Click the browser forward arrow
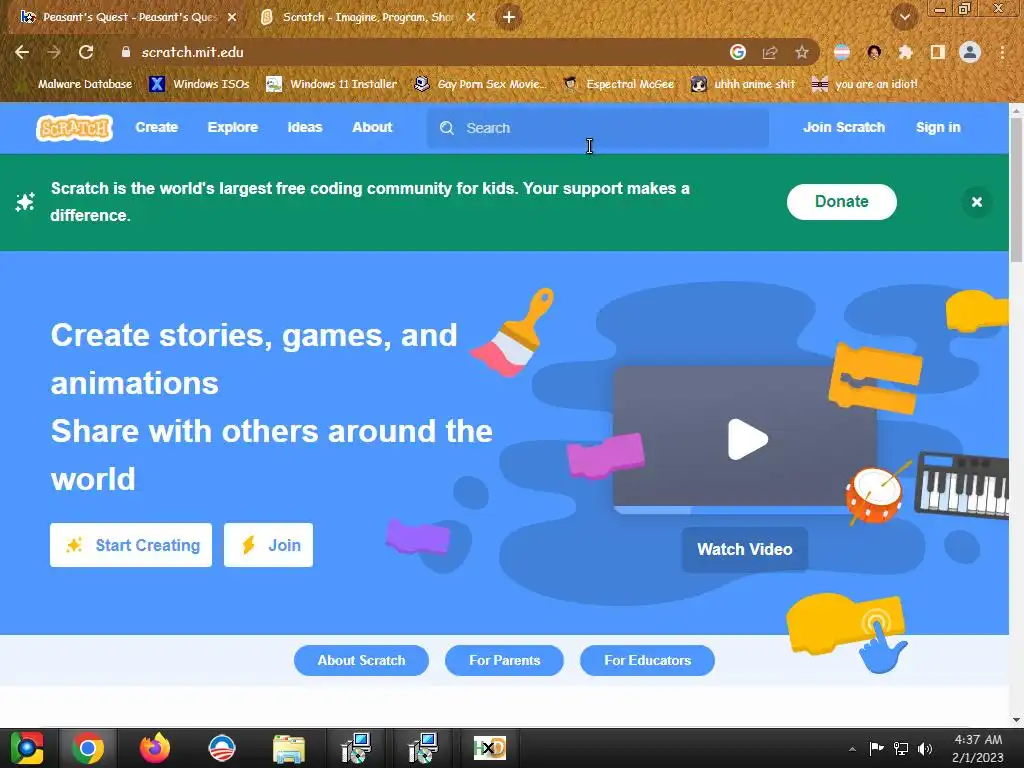 pos(54,52)
